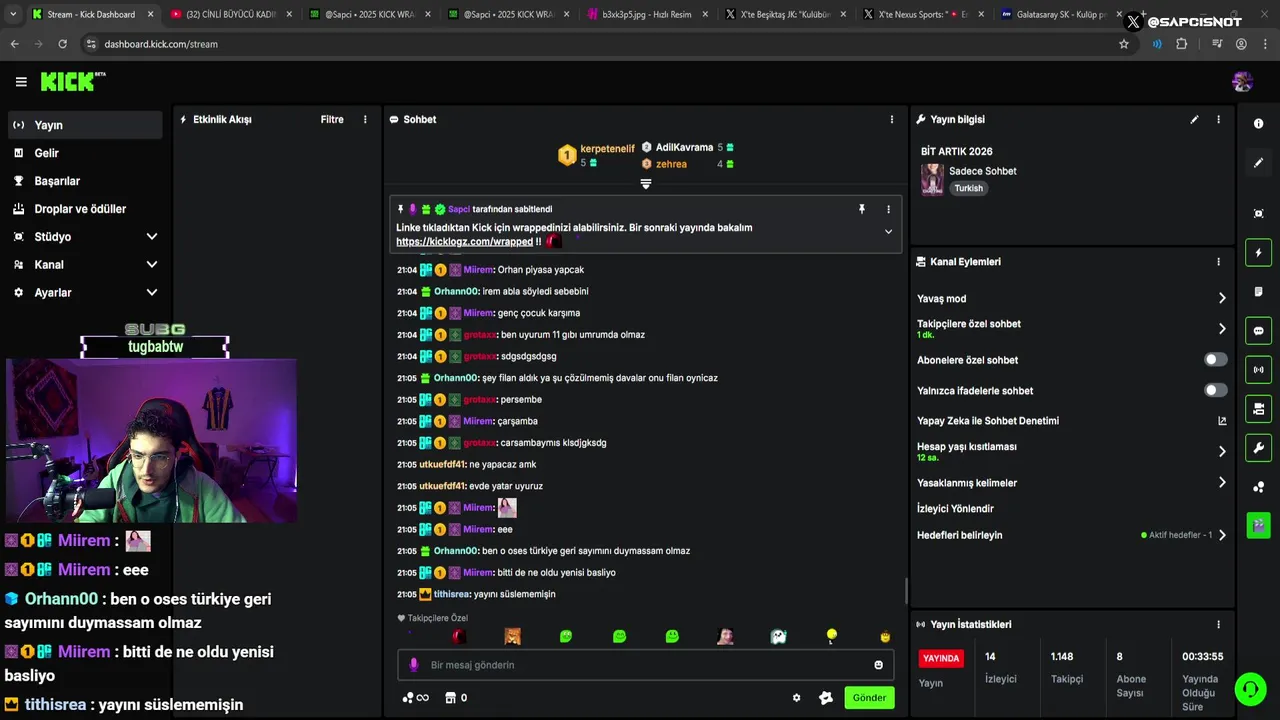Expand the Stüdyo sidebar section
The image size is (1280, 720).
(85, 237)
